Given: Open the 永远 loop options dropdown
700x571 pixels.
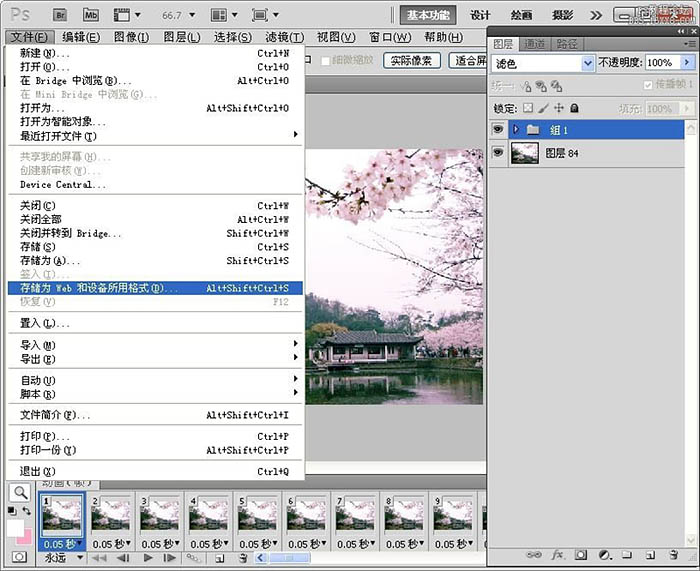Looking at the screenshot, I should point(62,557).
